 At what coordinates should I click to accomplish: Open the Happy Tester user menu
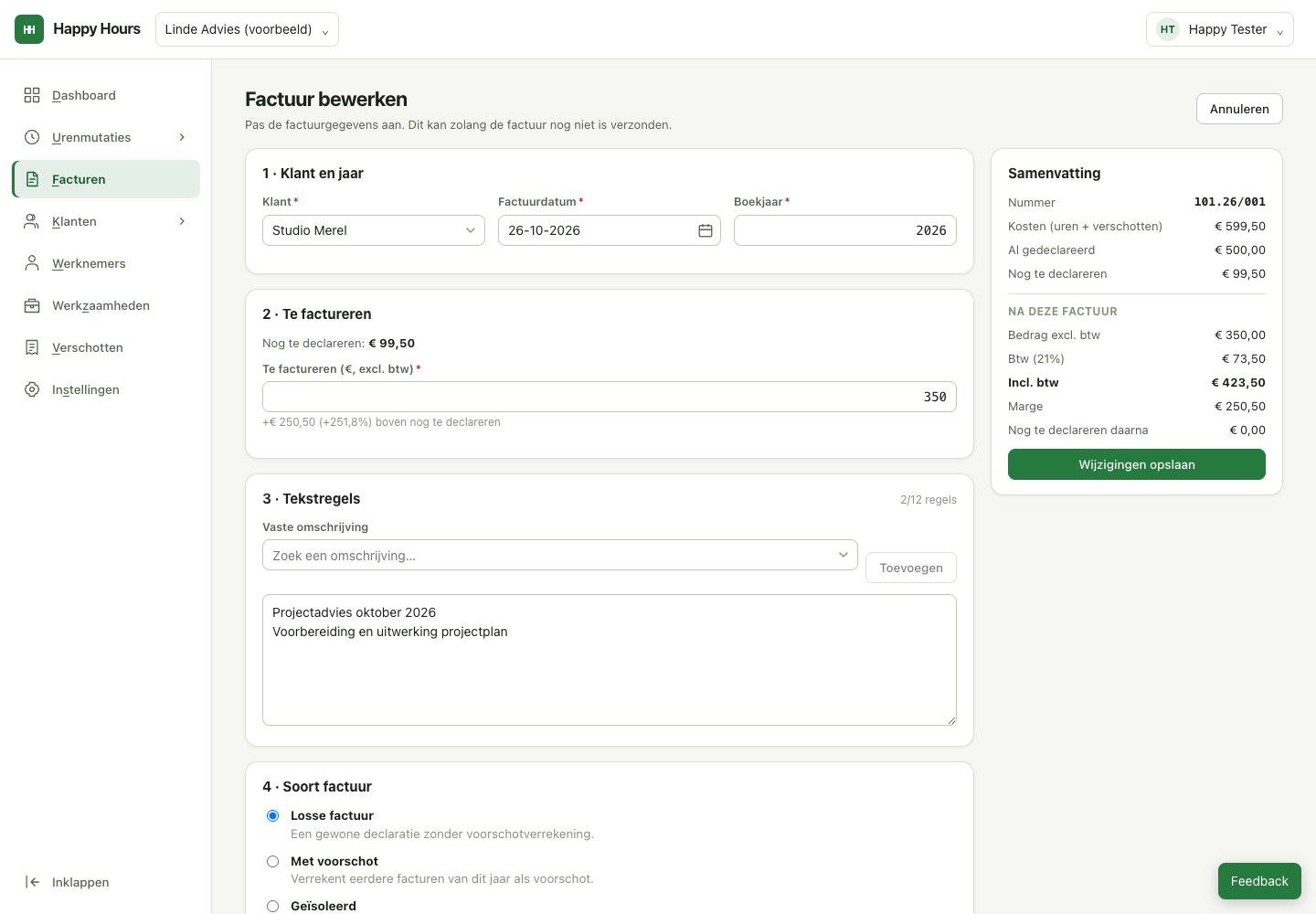click(1220, 29)
